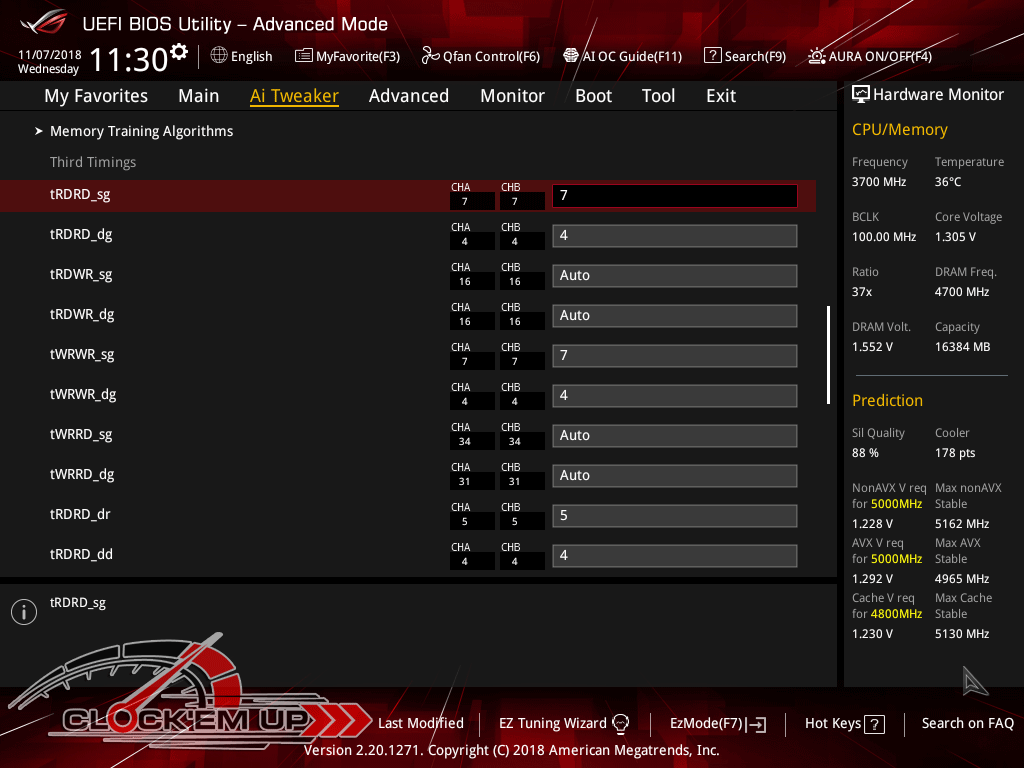The image size is (1024, 768).
Task: Click the tRDRD_sg value input field
Action: [674, 195]
